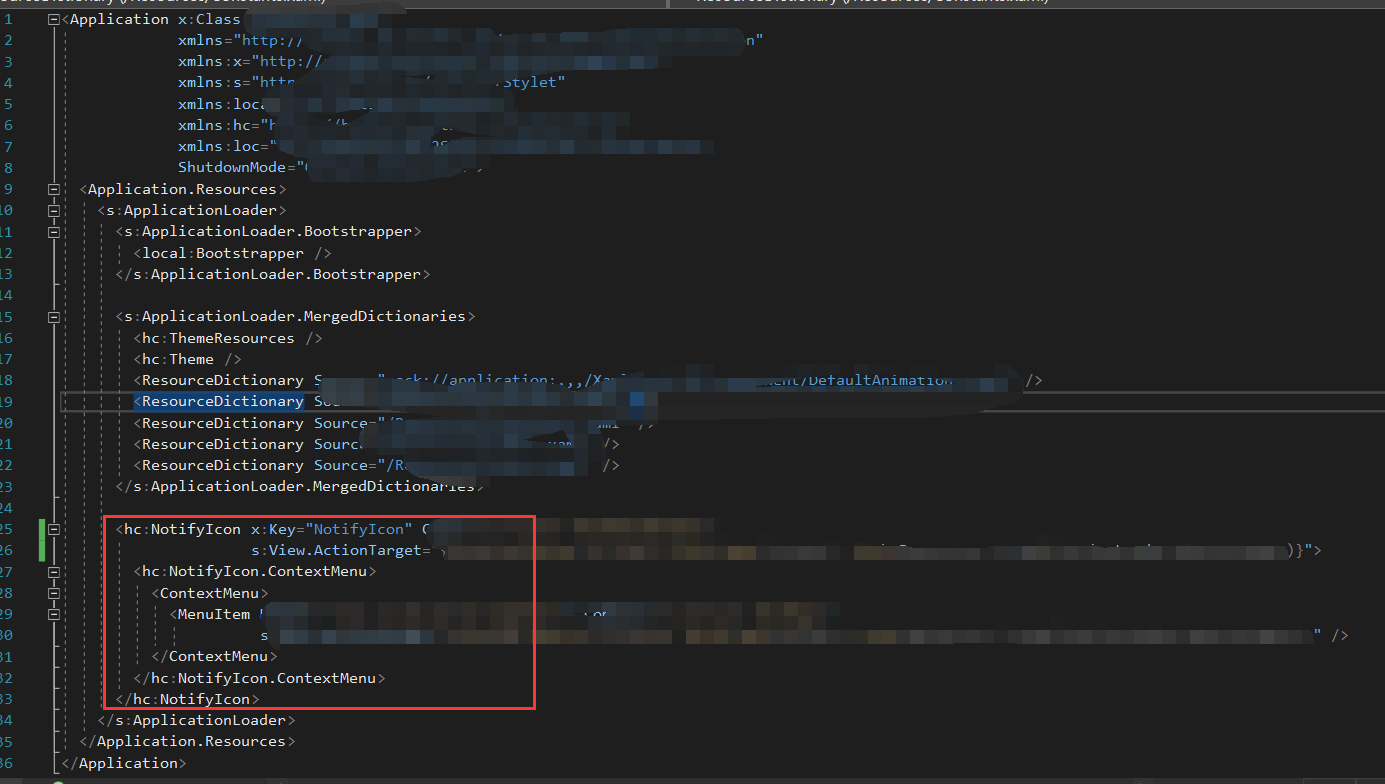Collapse the ApplicationLoader.Bootstrapper section

53,231
